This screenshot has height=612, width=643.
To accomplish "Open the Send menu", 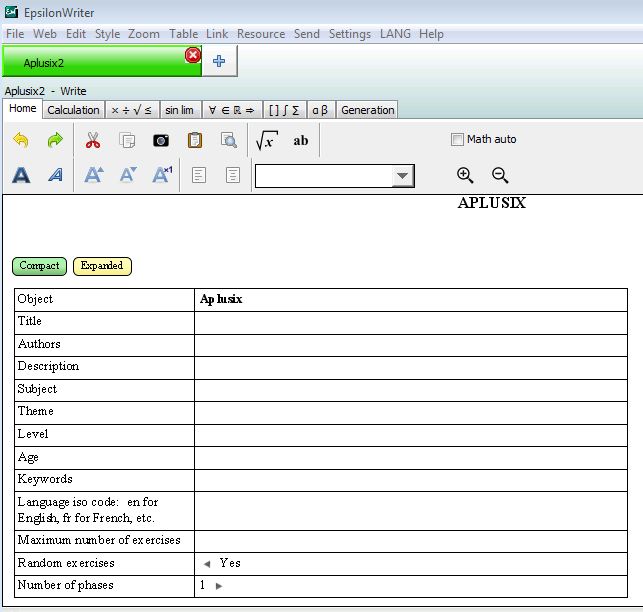I will tap(307, 34).
